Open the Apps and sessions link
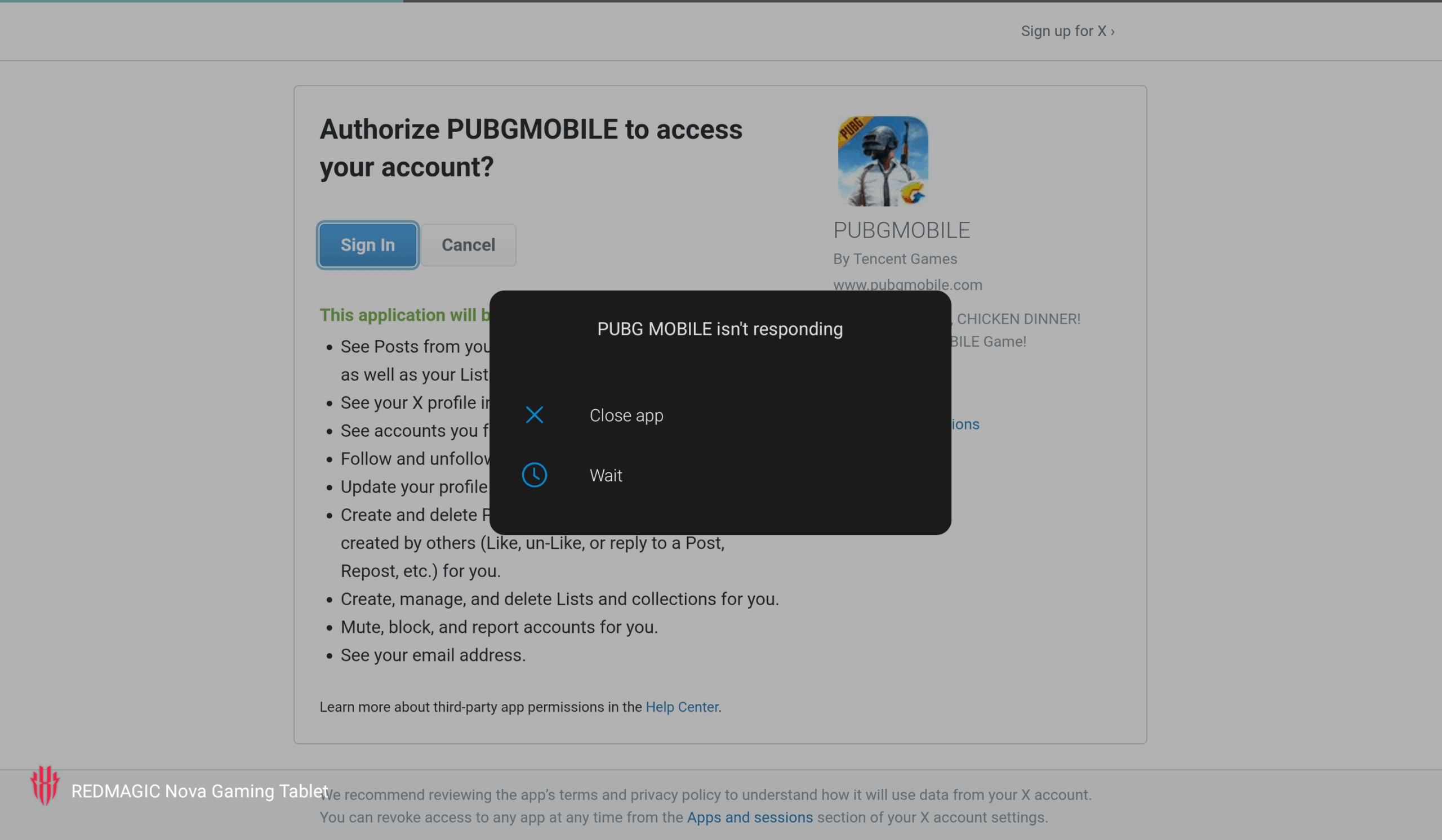Image resolution: width=1442 pixels, height=840 pixels. [750, 817]
